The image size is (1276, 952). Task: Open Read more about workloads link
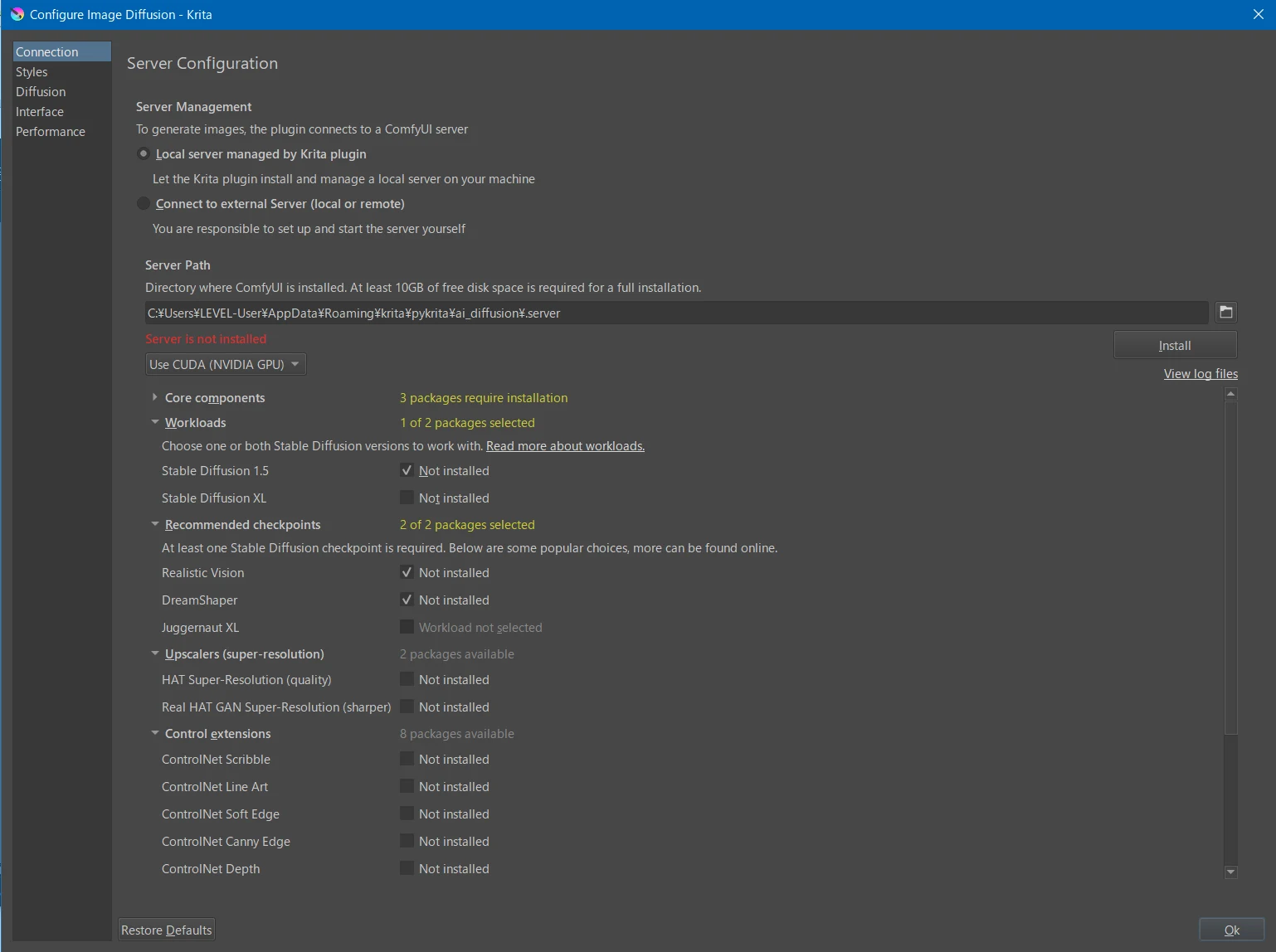coord(565,446)
